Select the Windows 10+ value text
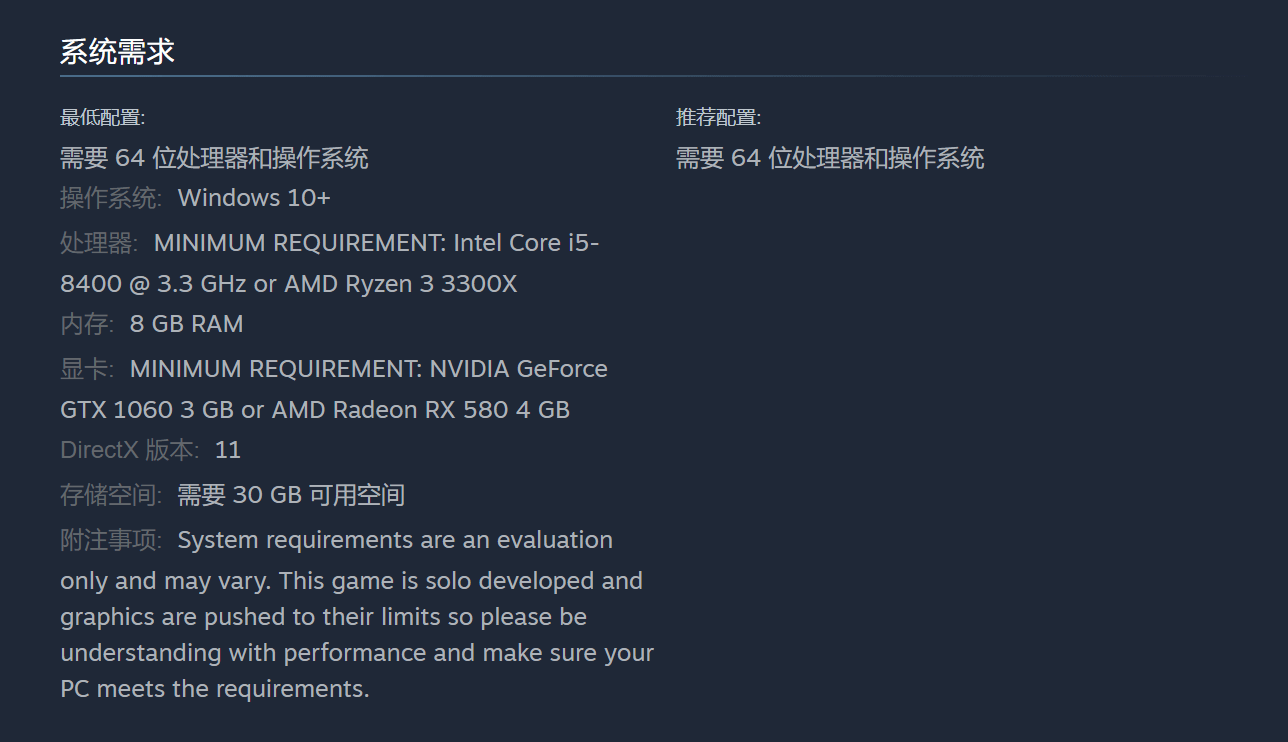This screenshot has width=1288, height=742. [x=254, y=198]
